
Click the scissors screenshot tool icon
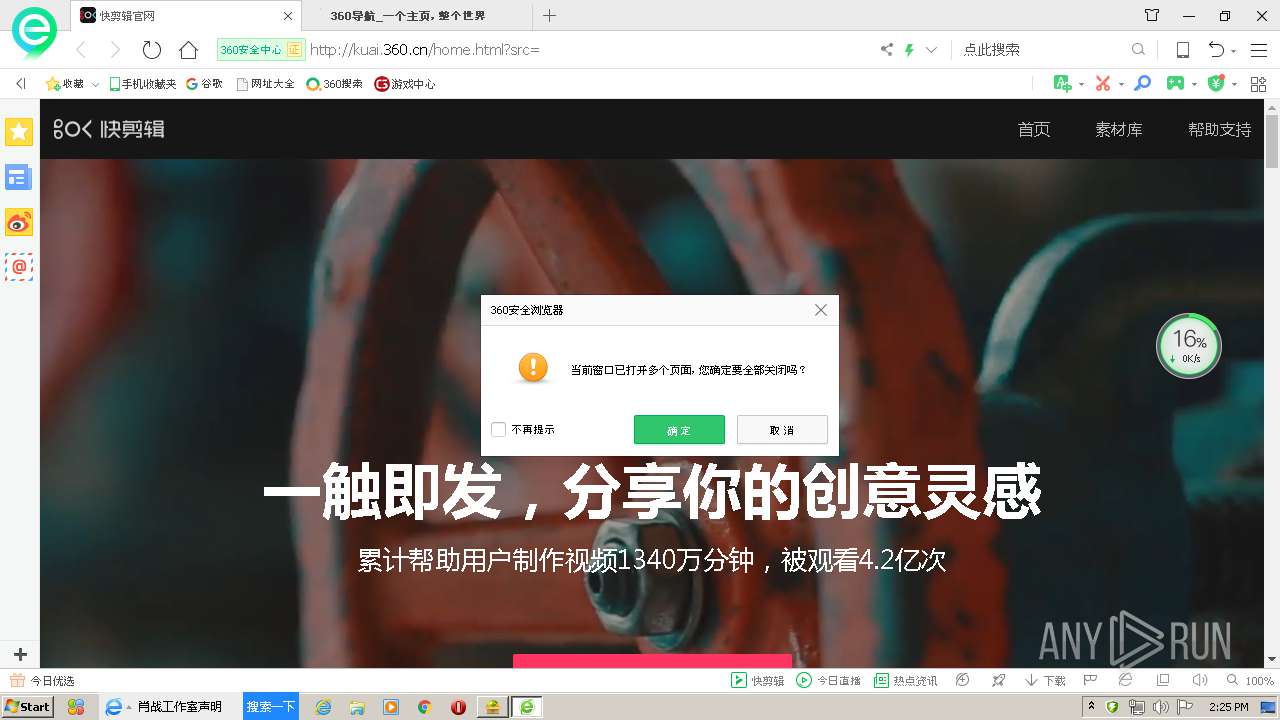point(1103,84)
